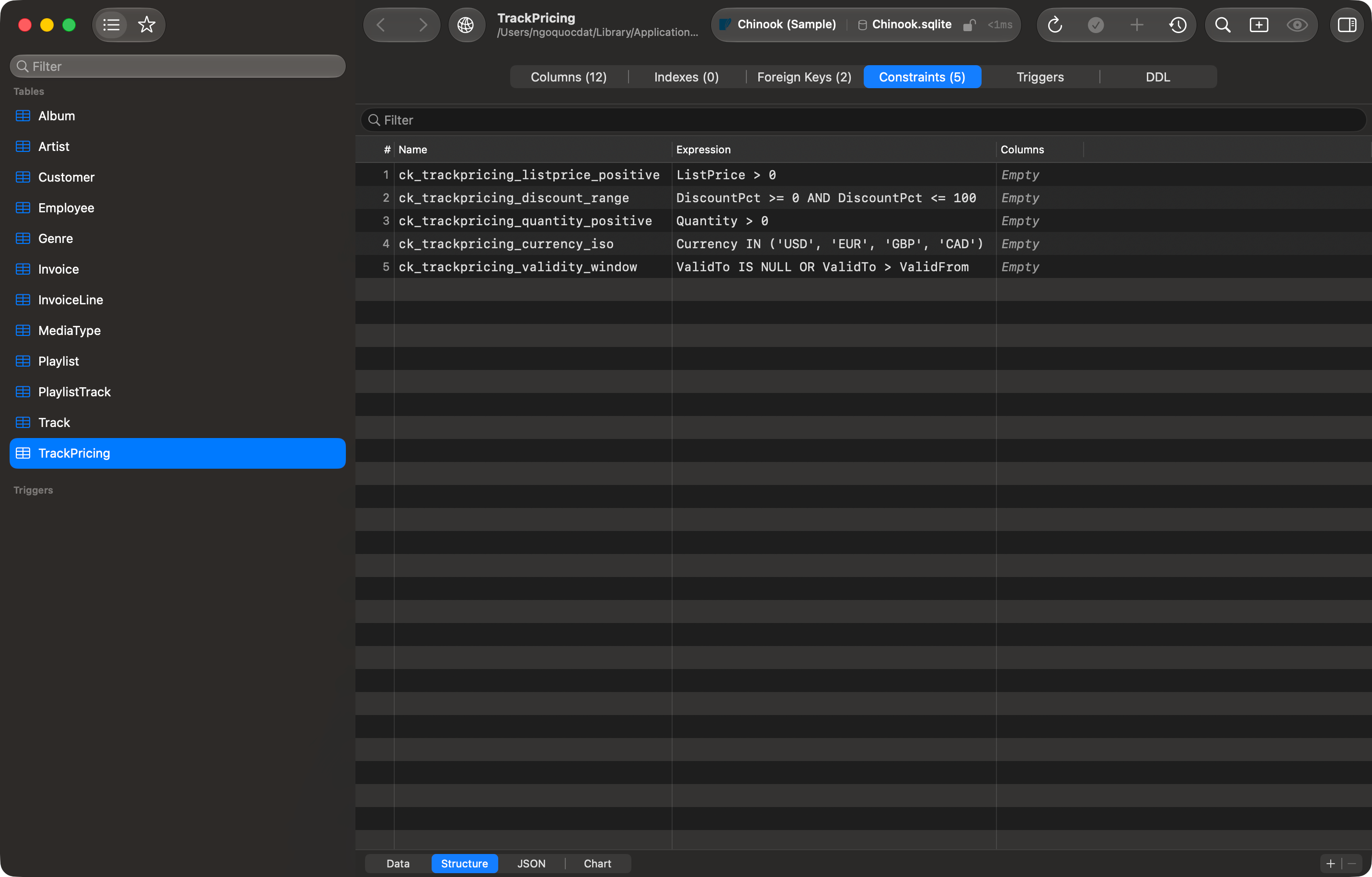
Task: Toggle the sidebar list view icon
Action: 111,25
